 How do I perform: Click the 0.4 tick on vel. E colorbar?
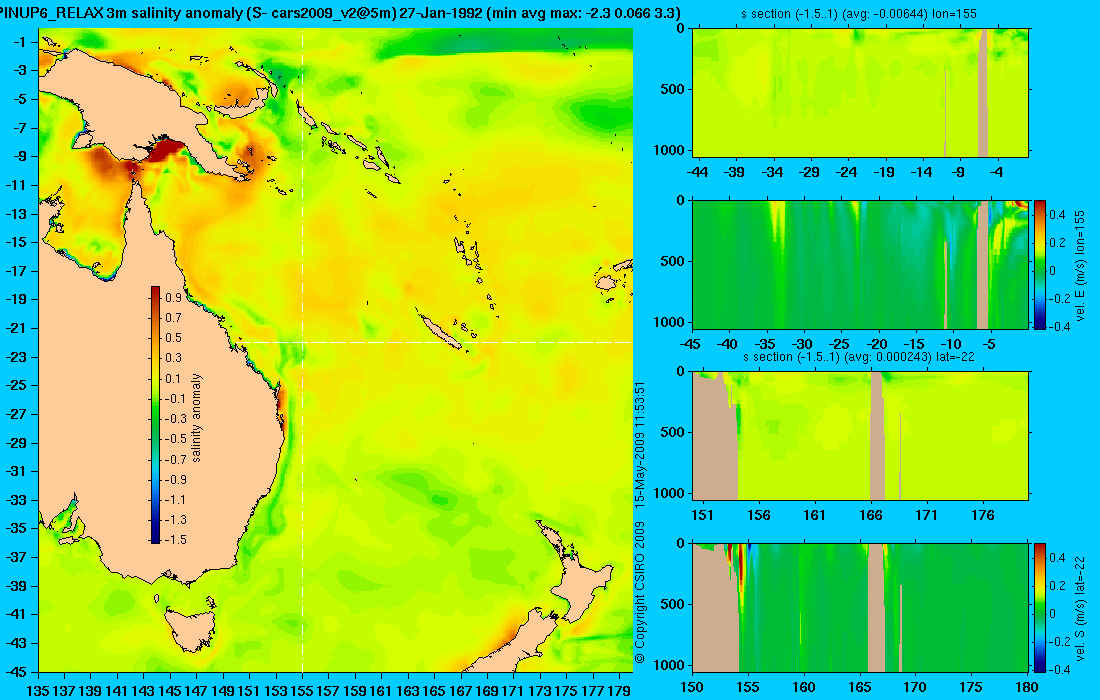pos(1057,214)
